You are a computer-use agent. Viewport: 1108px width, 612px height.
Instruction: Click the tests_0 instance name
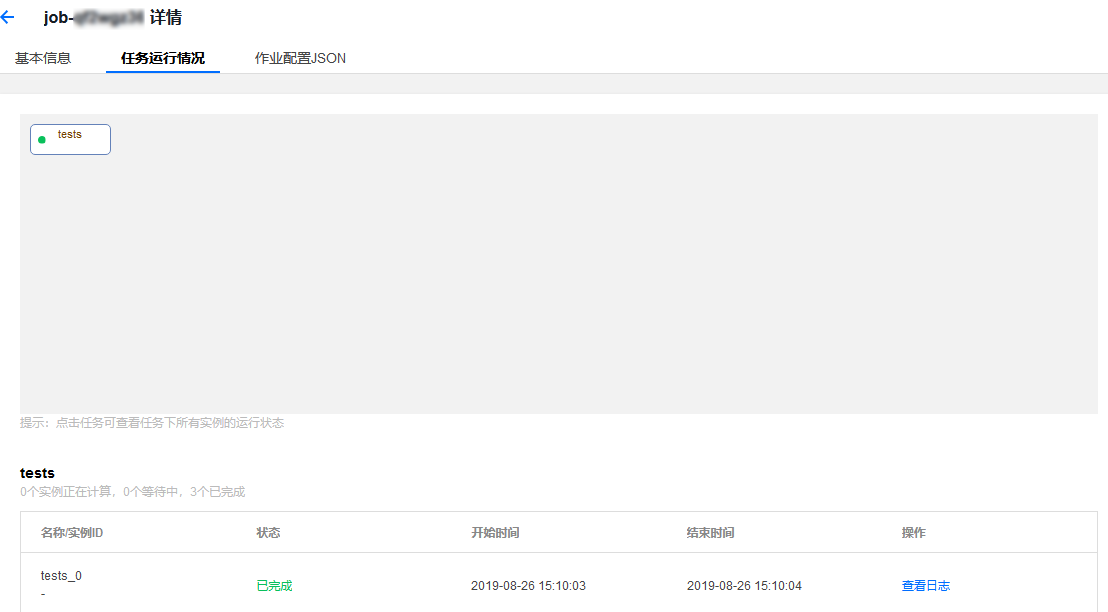click(x=61, y=576)
